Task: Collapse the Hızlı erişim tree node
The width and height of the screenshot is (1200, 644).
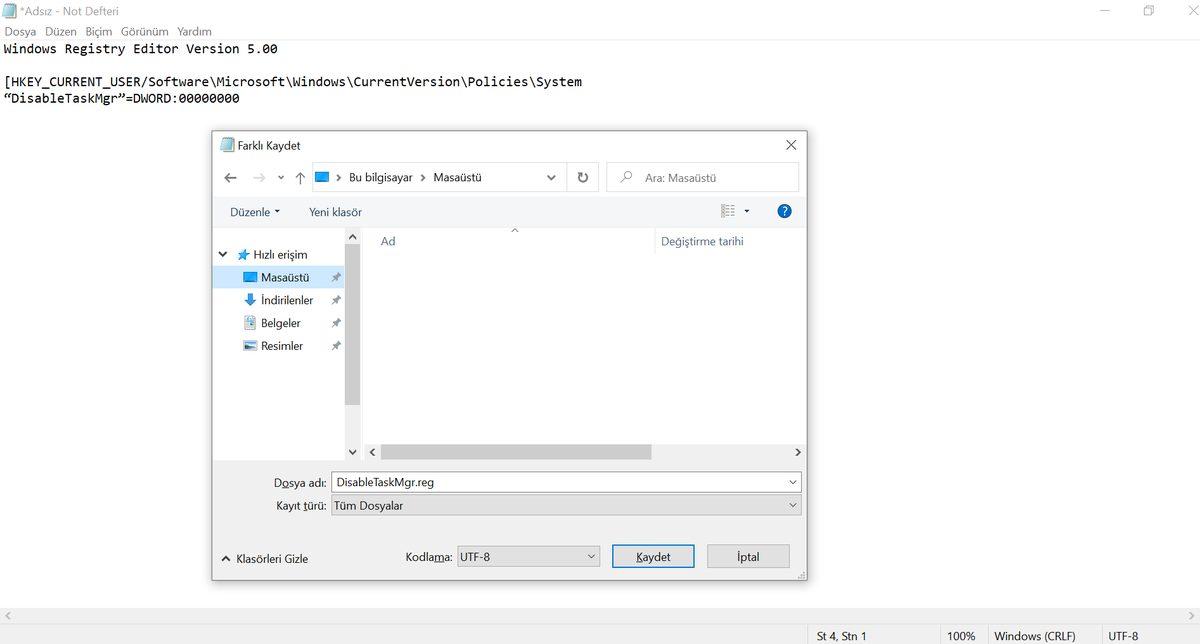Action: (223, 255)
